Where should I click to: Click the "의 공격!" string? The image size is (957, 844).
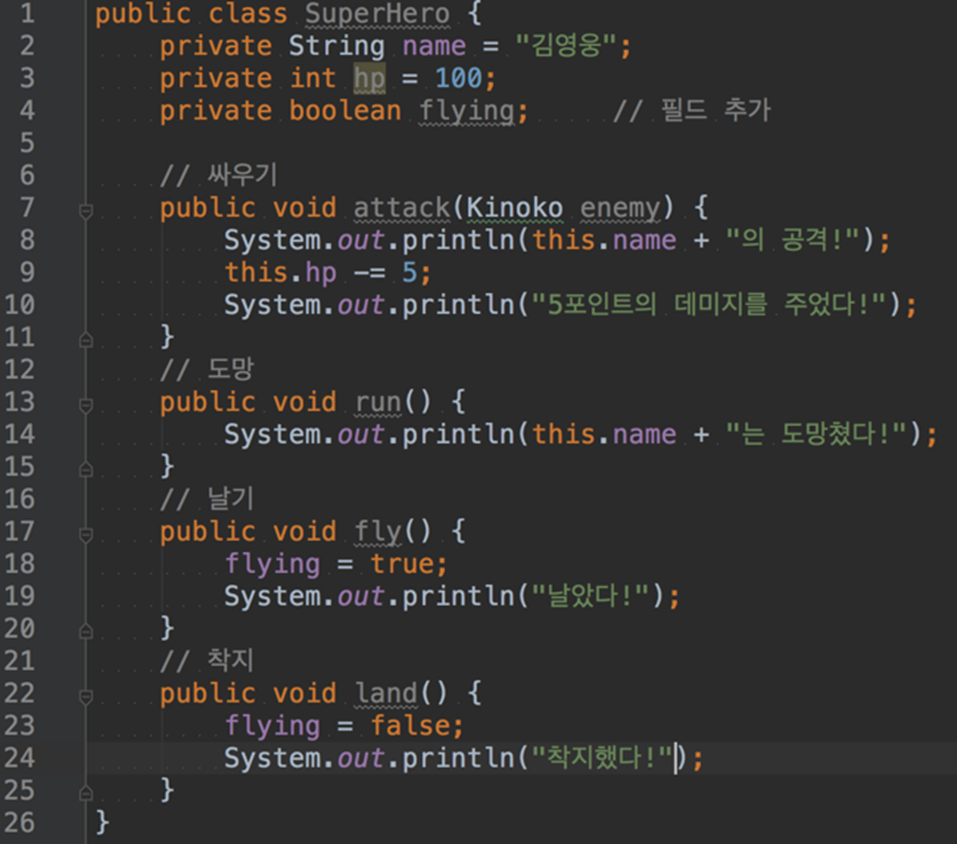click(x=793, y=240)
